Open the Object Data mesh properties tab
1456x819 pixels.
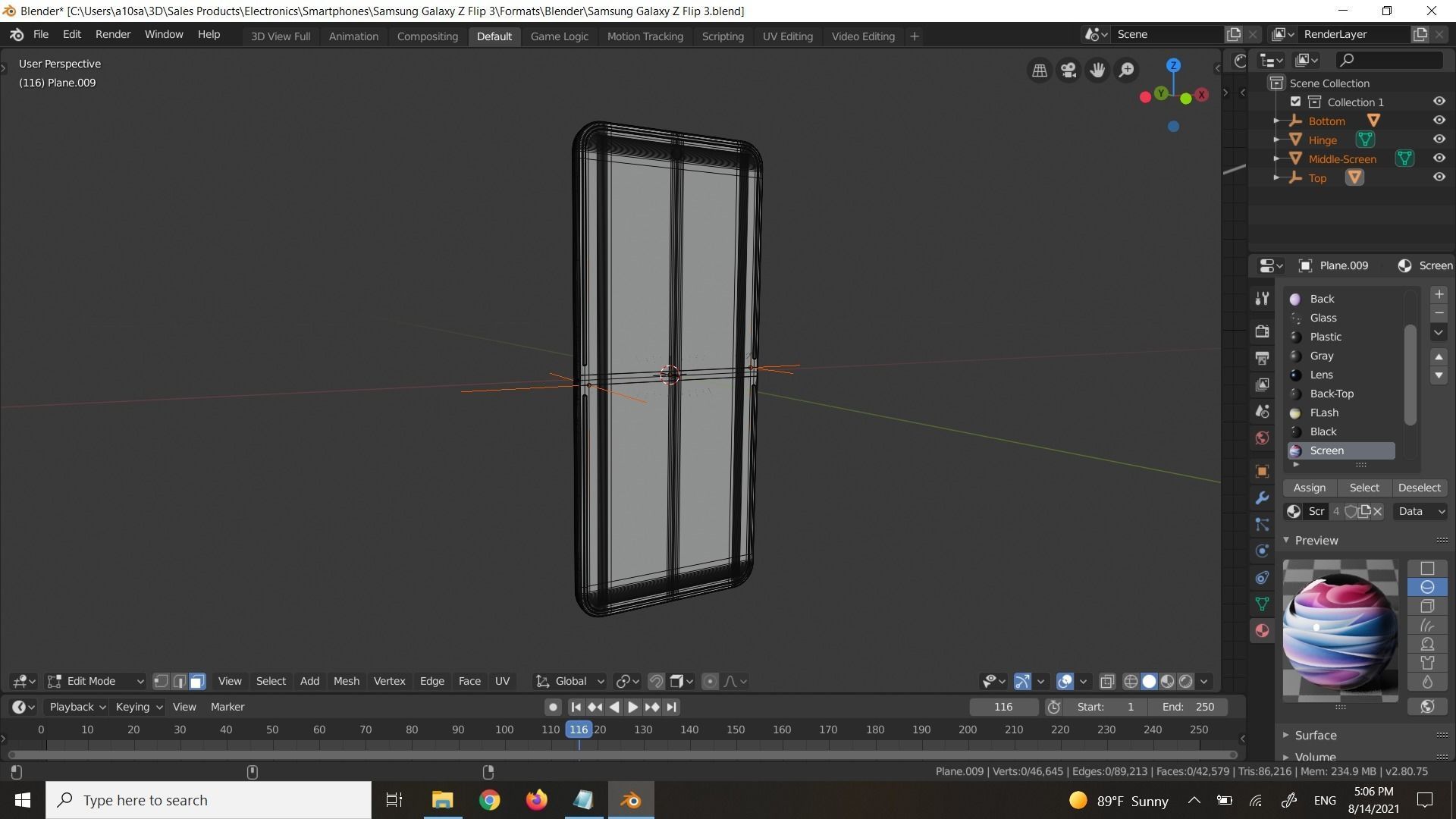[x=1262, y=604]
